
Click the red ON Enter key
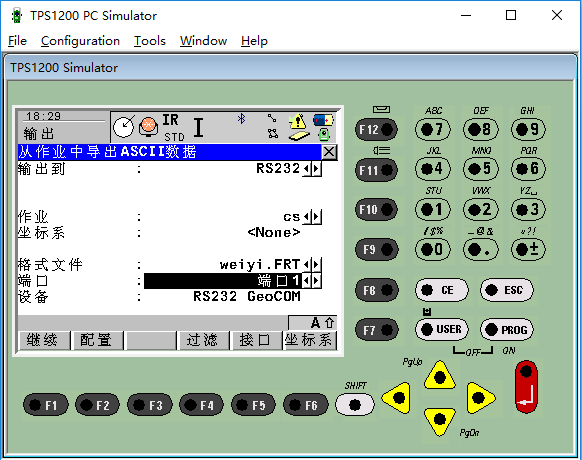[526, 387]
